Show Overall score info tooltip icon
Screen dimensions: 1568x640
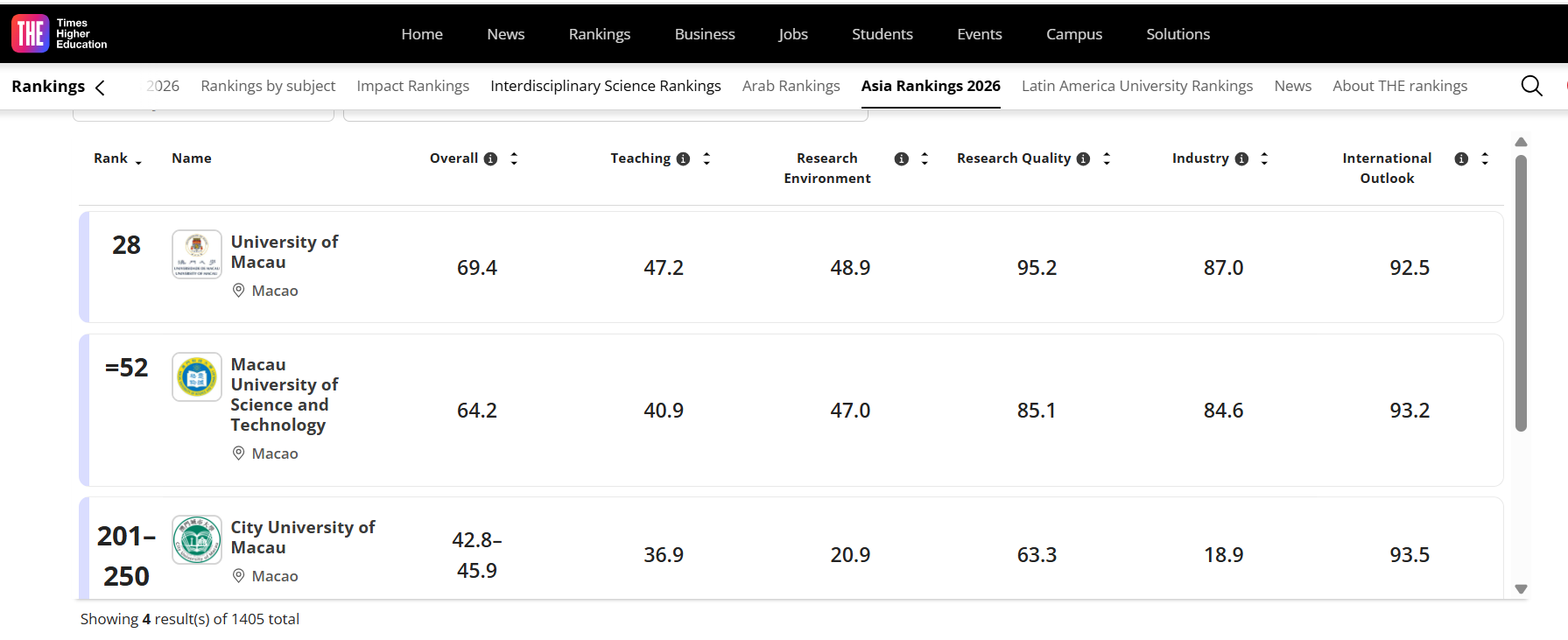[490, 158]
